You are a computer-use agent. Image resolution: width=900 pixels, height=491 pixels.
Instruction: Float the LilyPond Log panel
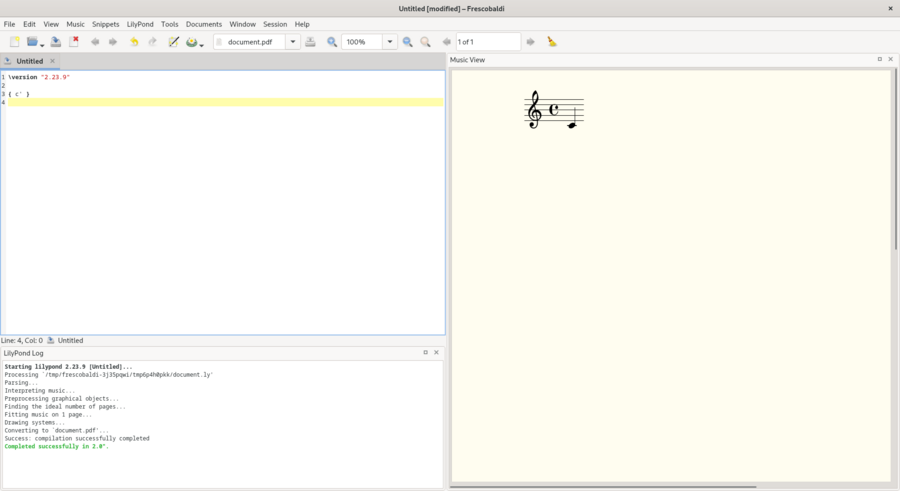(x=425, y=352)
